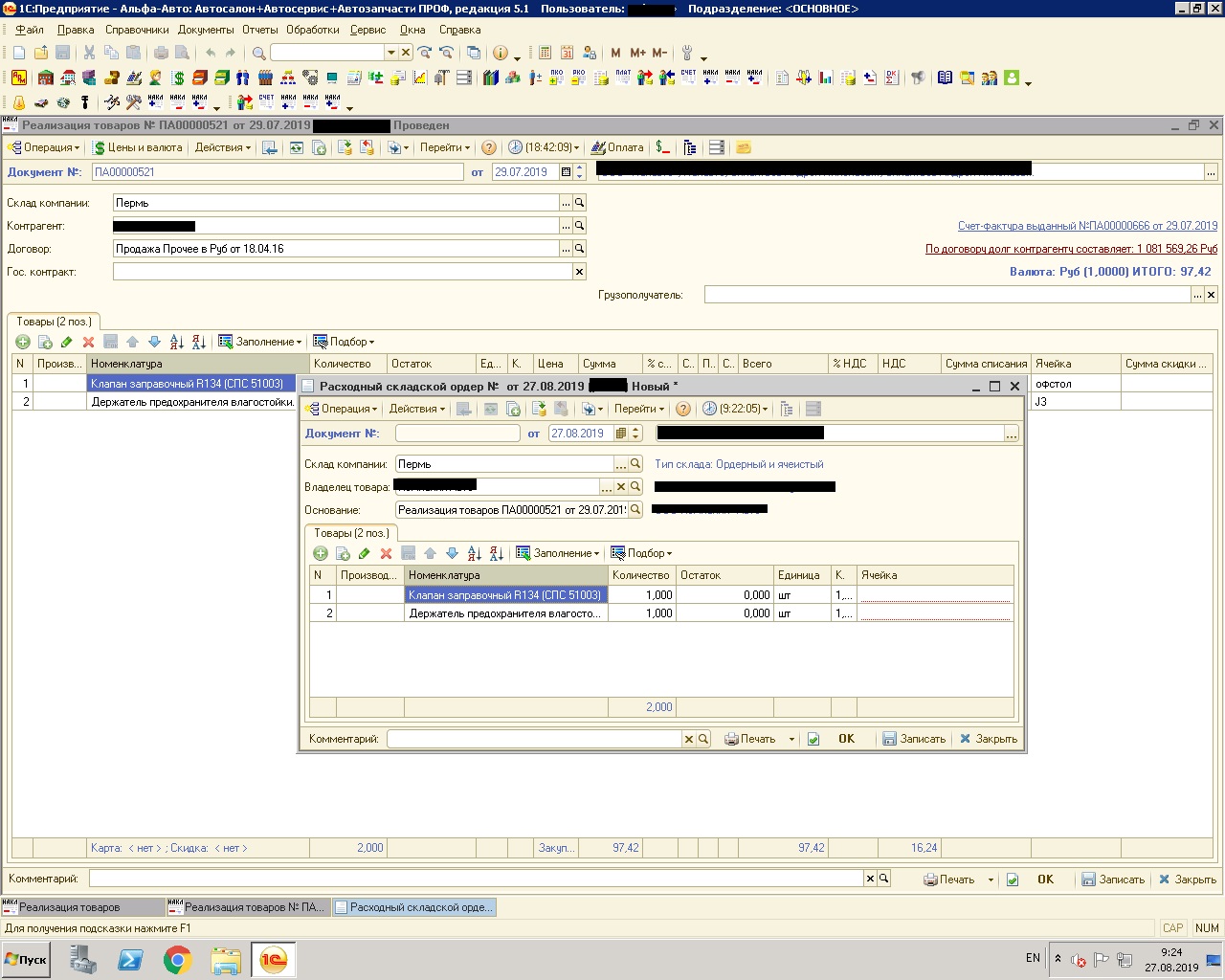
Task: Click Цены и валюта button
Action: coord(138,147)
